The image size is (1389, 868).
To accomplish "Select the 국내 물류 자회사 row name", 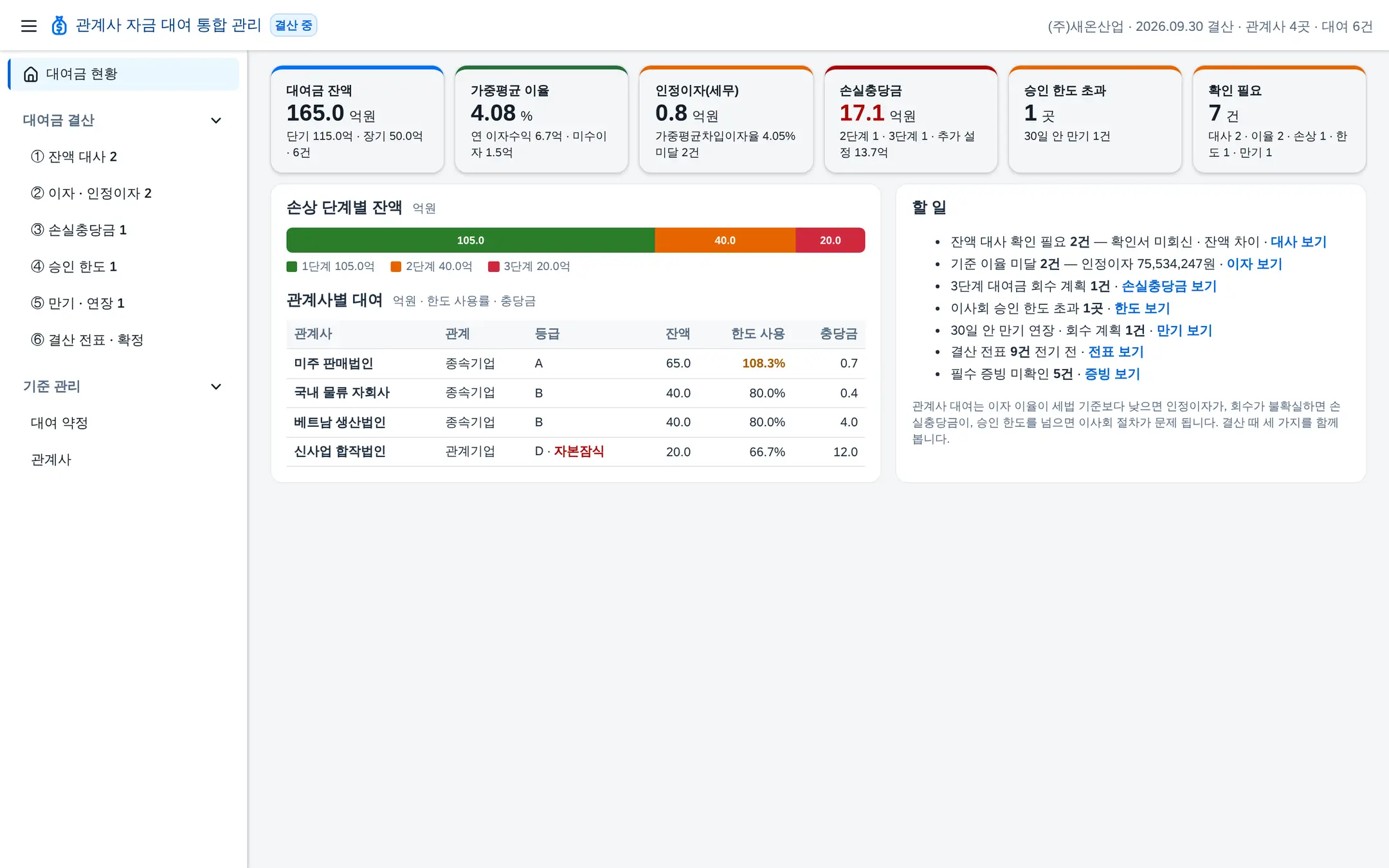I will tap(342, 393).
